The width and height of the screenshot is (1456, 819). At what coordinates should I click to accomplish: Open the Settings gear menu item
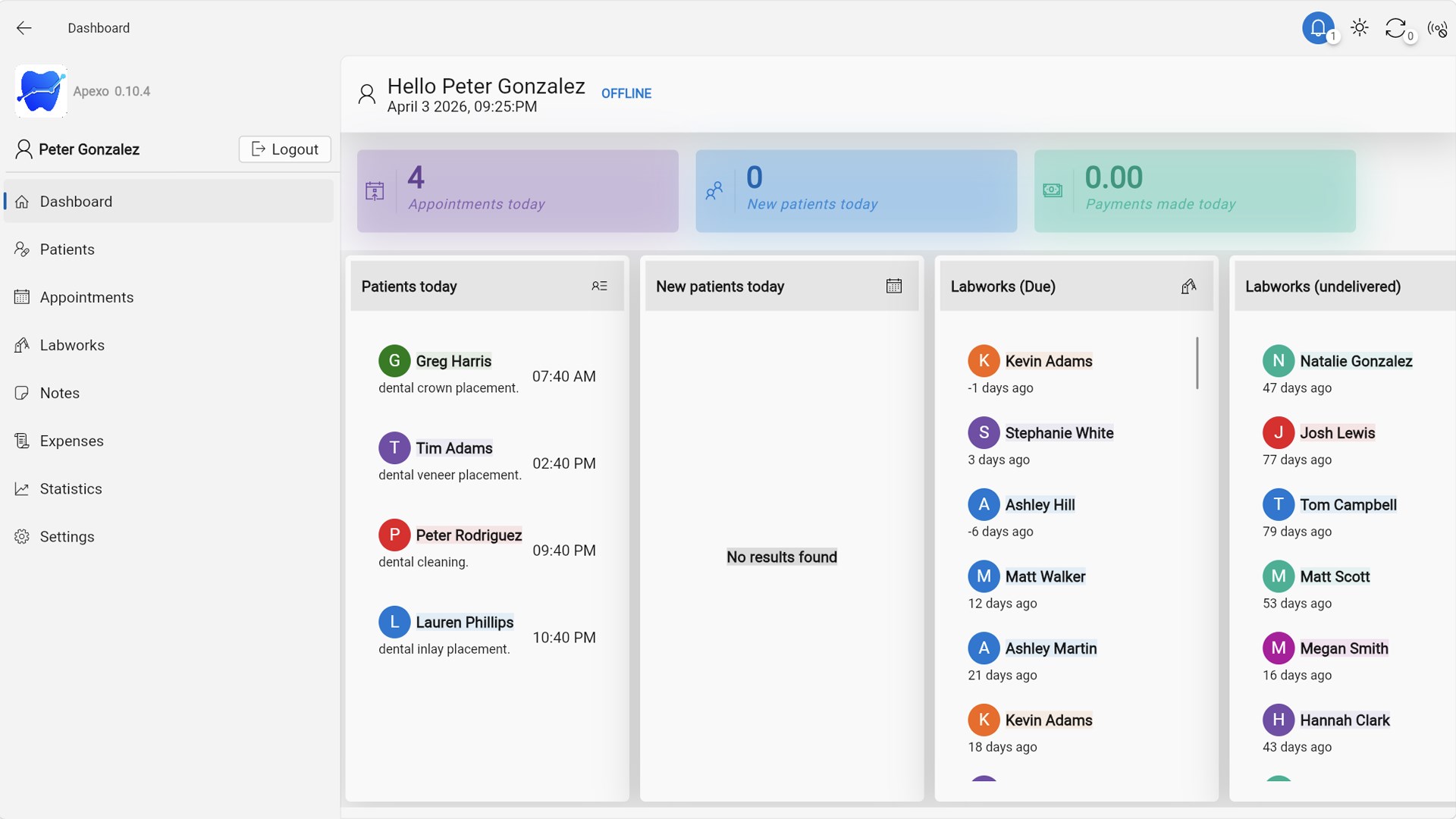click(x=67, y=536)
